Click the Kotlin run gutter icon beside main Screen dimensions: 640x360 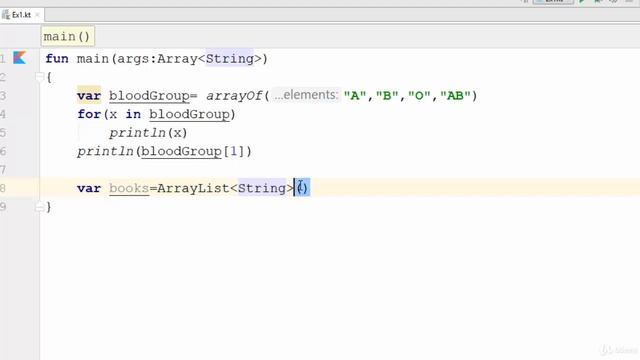(19, 58)
